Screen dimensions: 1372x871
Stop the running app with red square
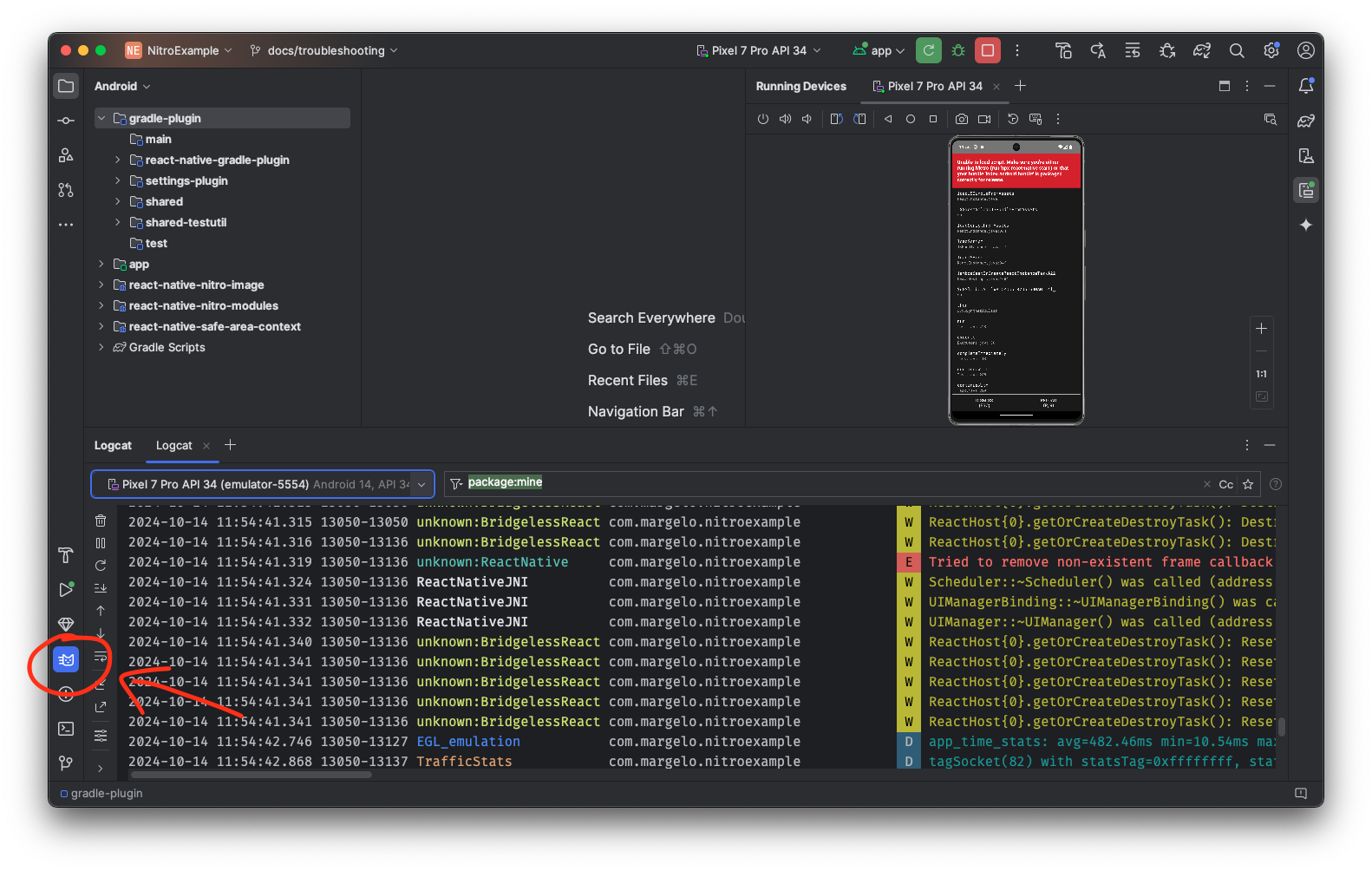987,50
